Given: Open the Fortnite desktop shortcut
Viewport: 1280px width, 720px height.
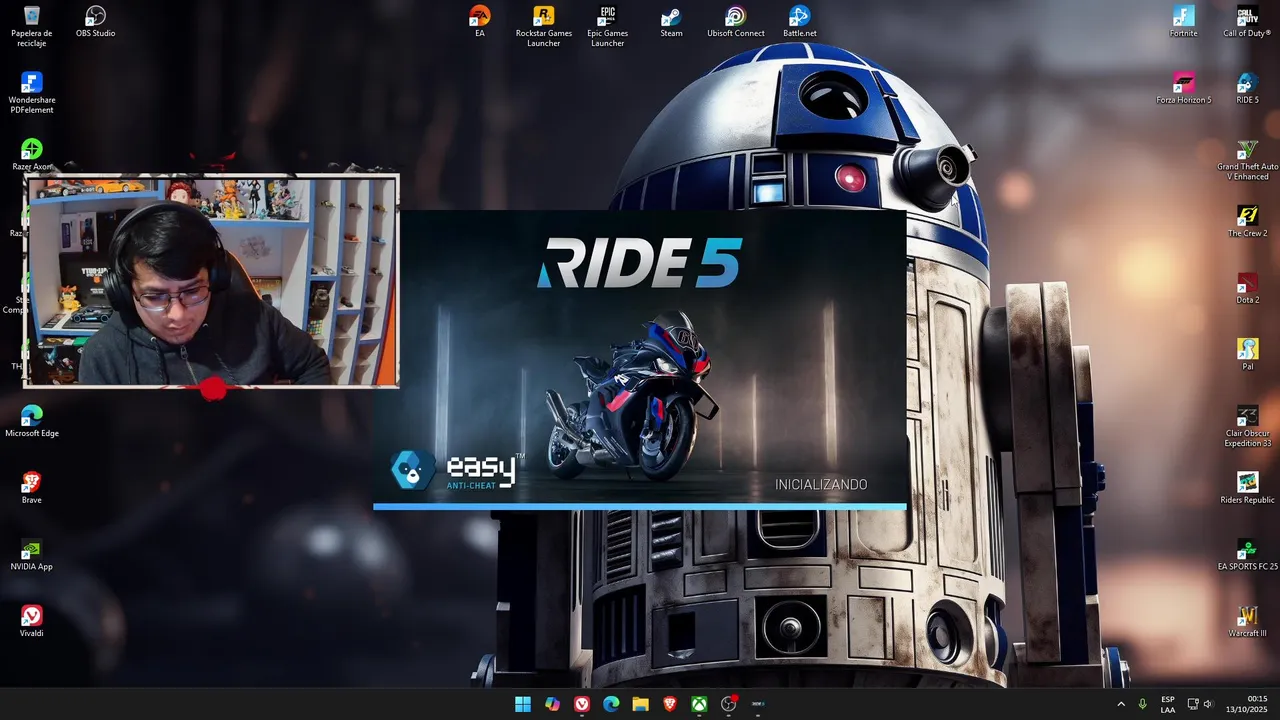Looking at the screenshot, I should tap(1184, 22).
